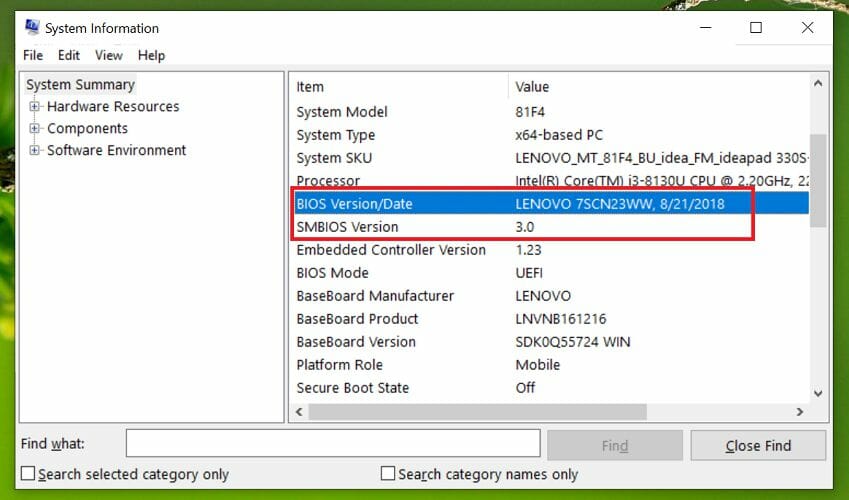Select the Embedded Controller Version row
The image size is (849, 500).
tap(550, 250)
